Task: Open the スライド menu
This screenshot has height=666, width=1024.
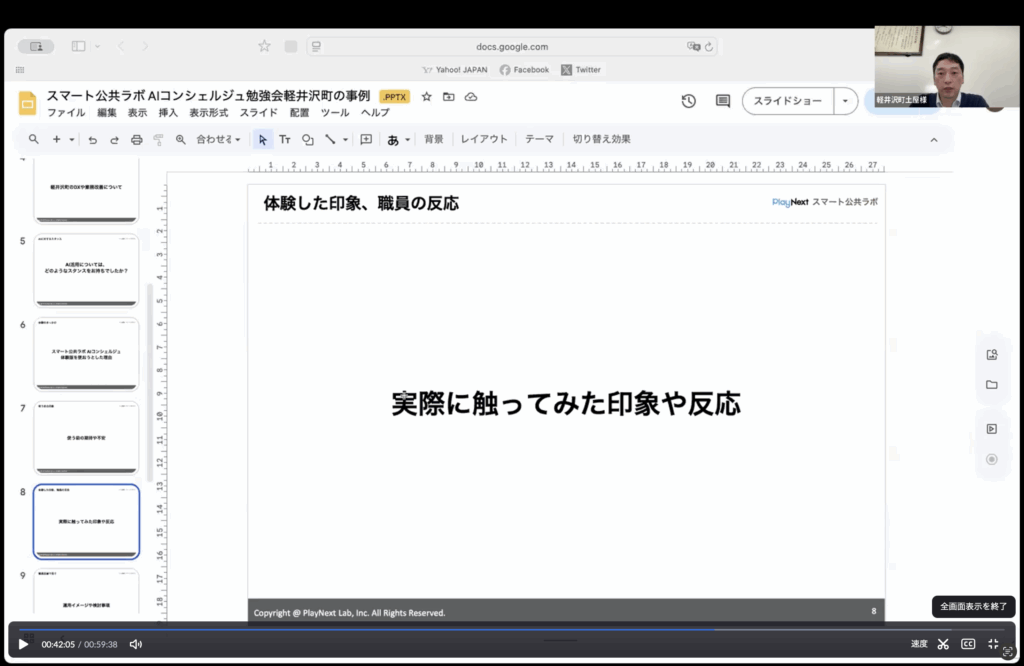Action: (258, 113)
